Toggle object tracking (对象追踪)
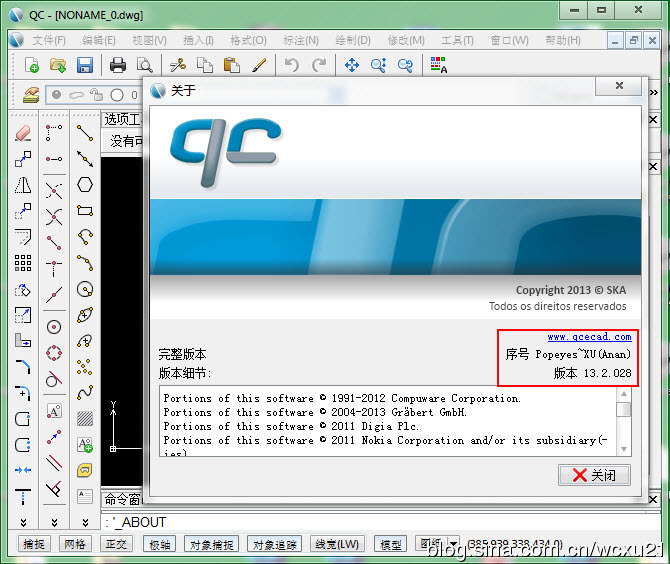Image resolution: width=670 pixels, height=564 pixels. (x=275, y=544)
